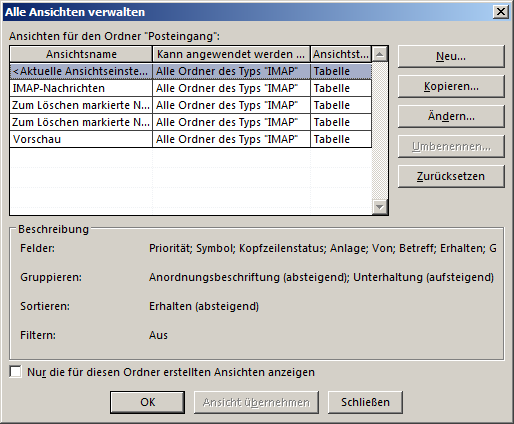Click 'Kann angewendet werden' column header
Screen dimensions: 514x424
pyautogui.click(x=231, y=54)
